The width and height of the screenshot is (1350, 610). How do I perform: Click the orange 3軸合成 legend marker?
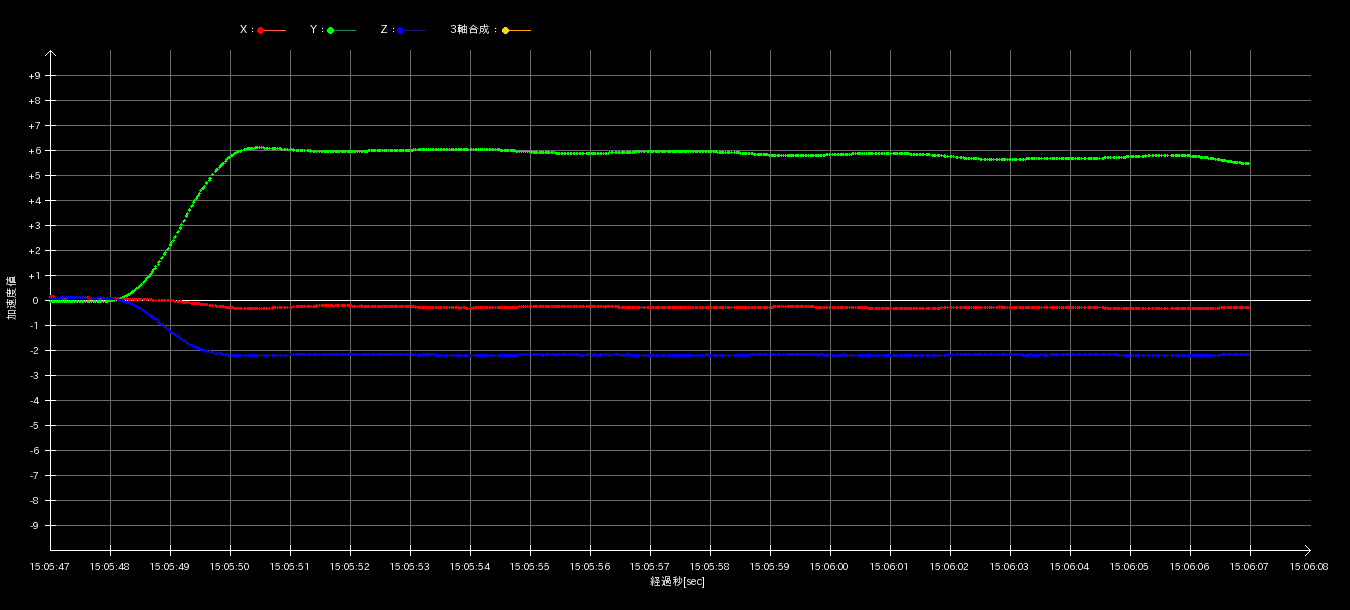click(x=506, y=30)
